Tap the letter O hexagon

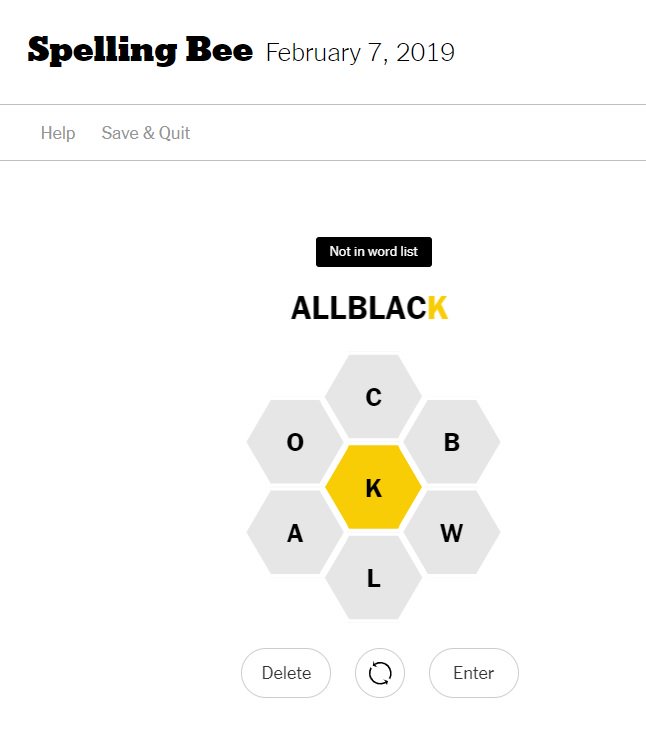point(295,442)
